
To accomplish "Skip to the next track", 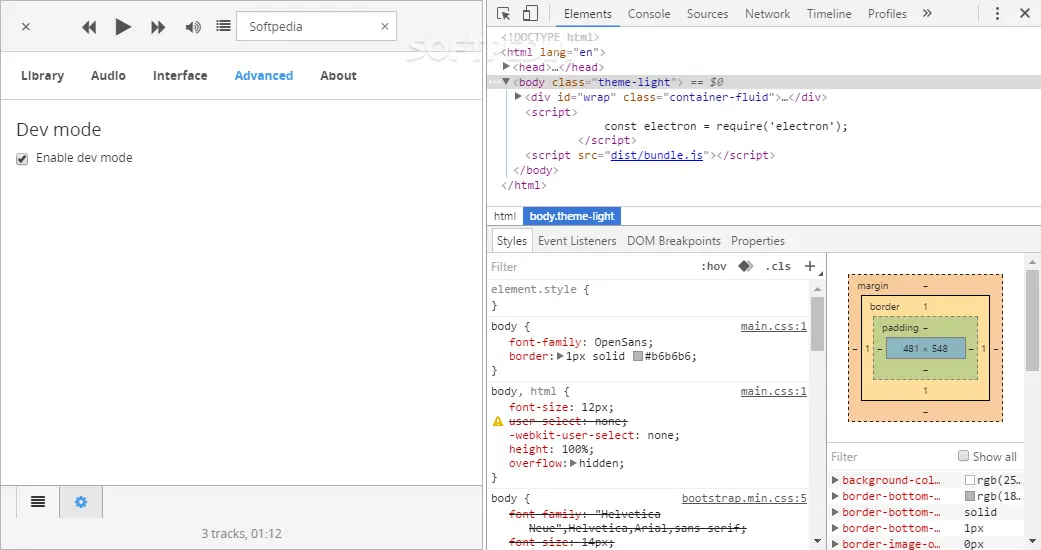I will (158, 27).
